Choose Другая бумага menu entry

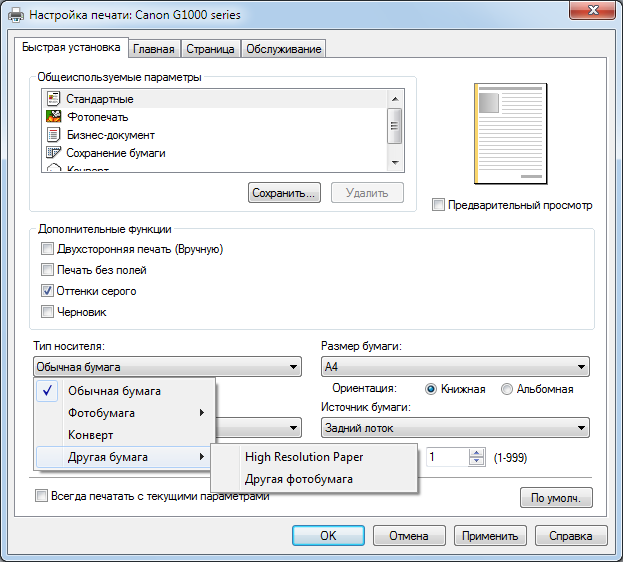tap(123, 457)
